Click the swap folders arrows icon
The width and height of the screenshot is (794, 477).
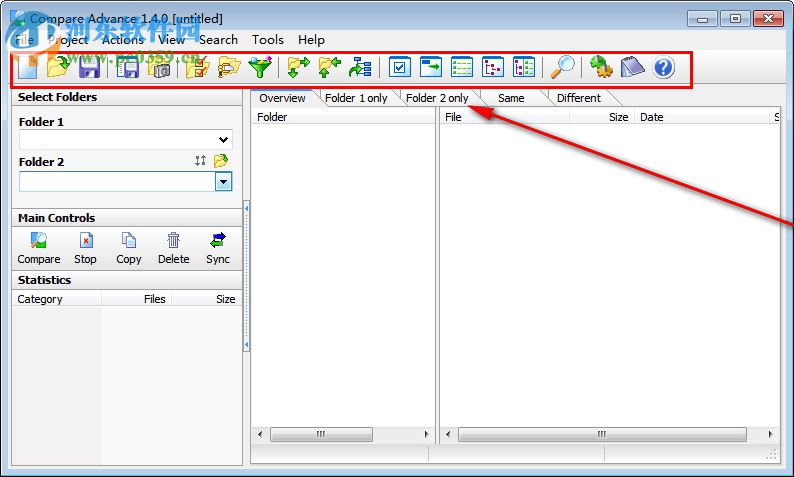[x=201, y=161]
